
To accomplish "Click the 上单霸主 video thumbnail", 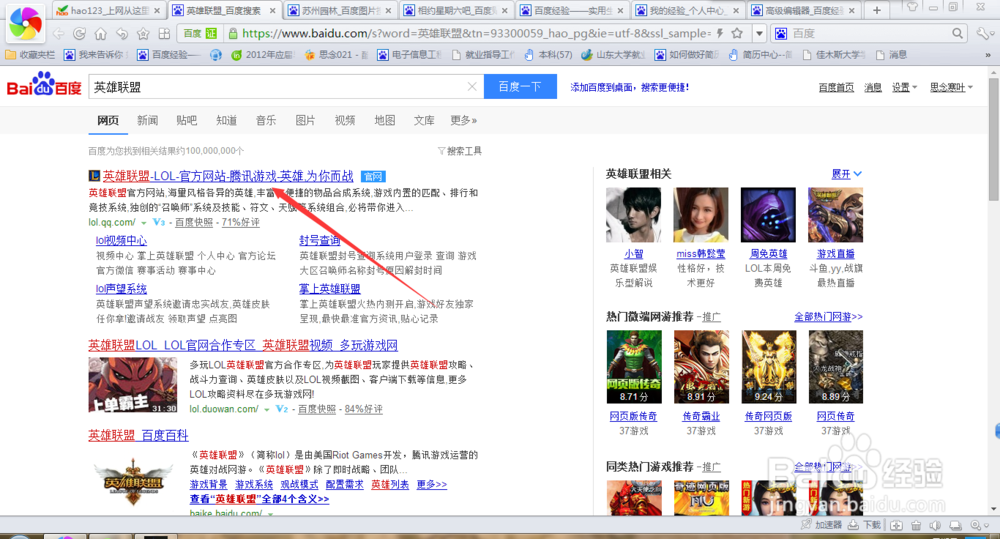I will (x=133, y=385).
